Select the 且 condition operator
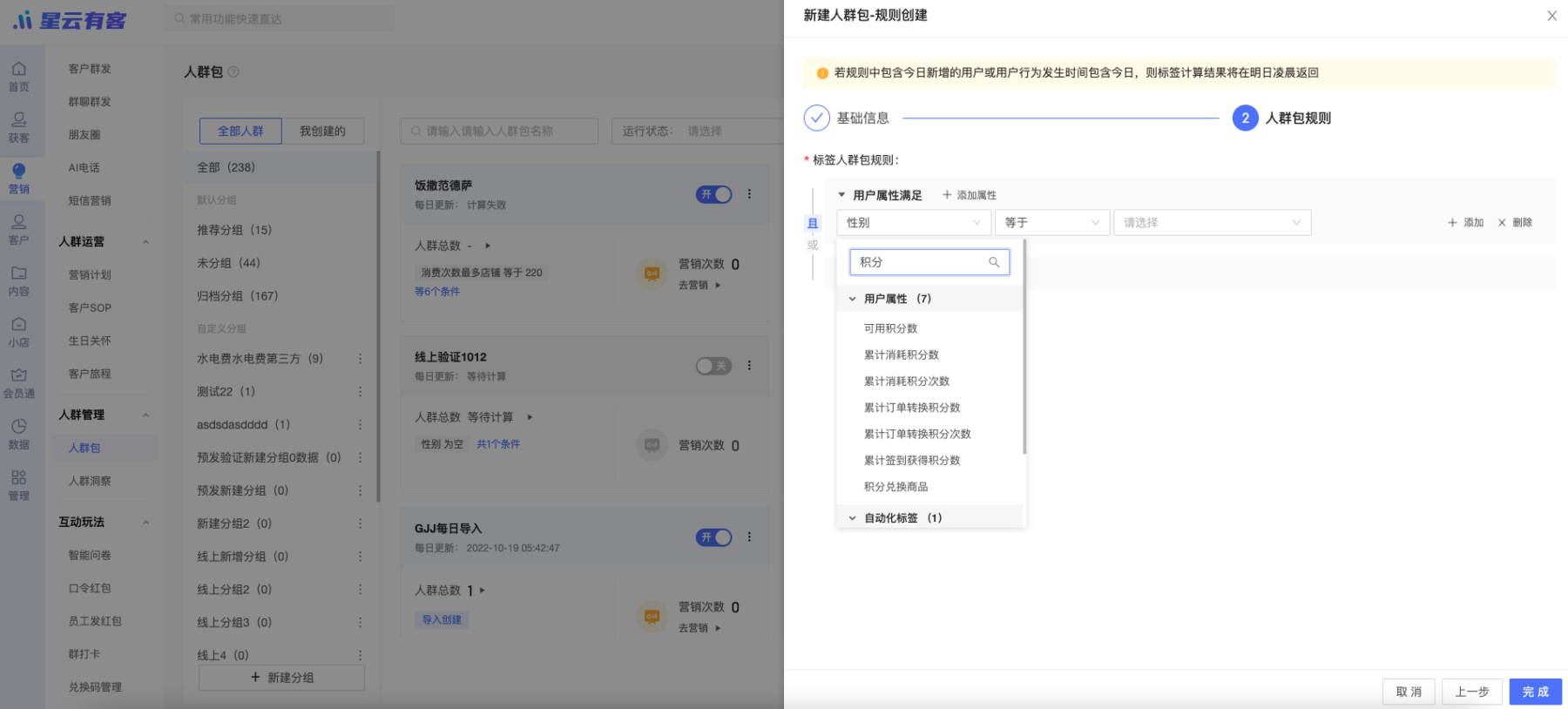The width and height of the screenshot is (1568, 709). [x=813, y=224]
